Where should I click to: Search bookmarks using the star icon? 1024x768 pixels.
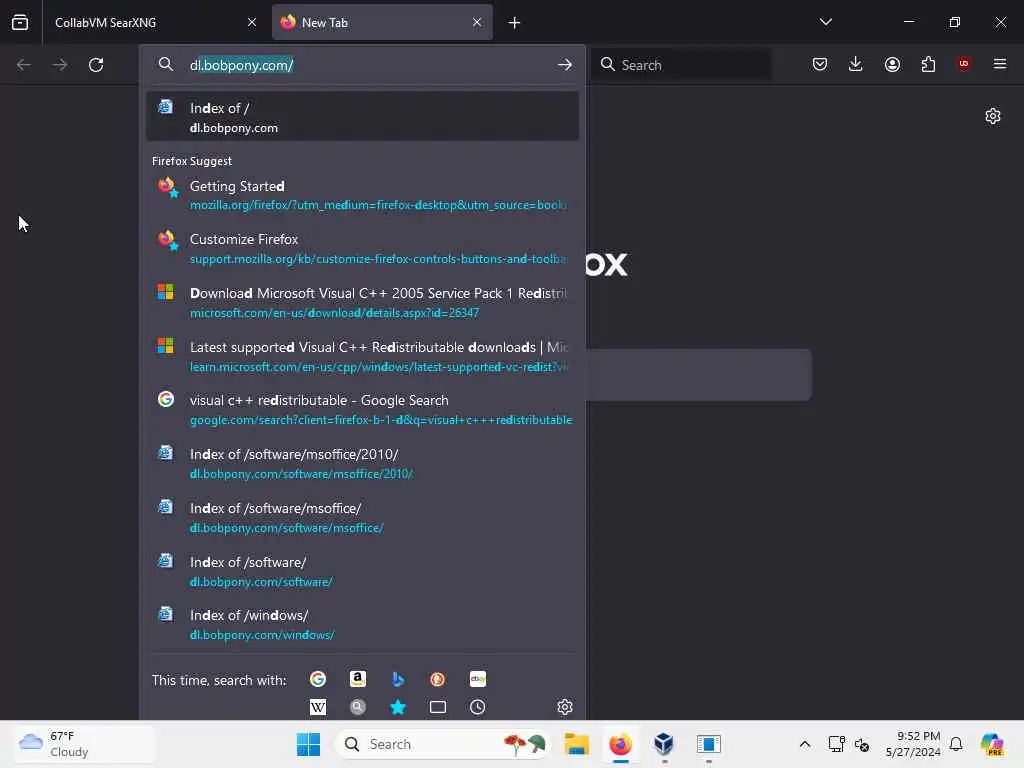[398, 707]
